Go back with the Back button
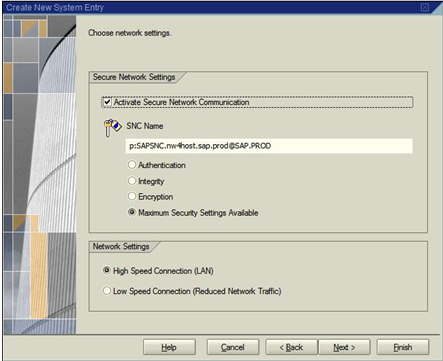443x361 pixels. (291, 347)
